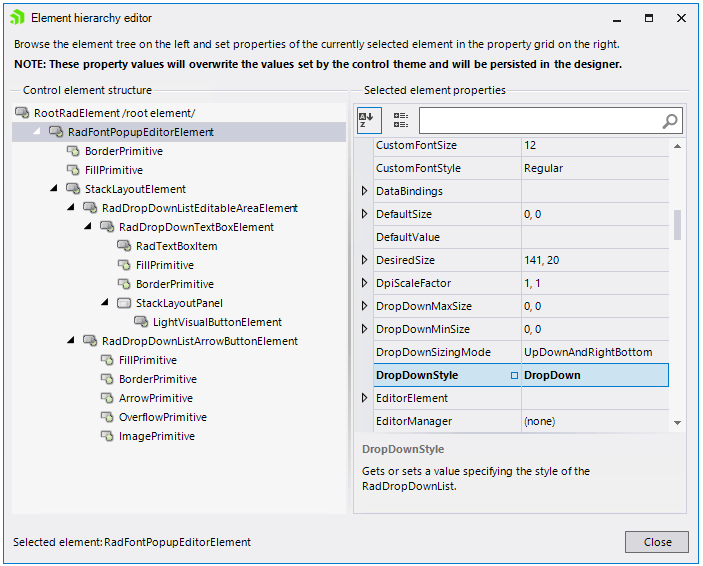The width and height of the screenshot is (703, 566).
Task: Select BorderPrimitive under RadFontPopupEditorElement
Action: coord(124,151)
